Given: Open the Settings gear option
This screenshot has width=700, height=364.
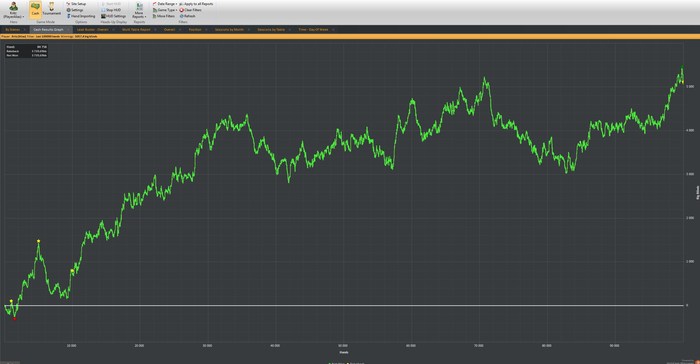Looking at the screenshot, I should coord(75,10).
